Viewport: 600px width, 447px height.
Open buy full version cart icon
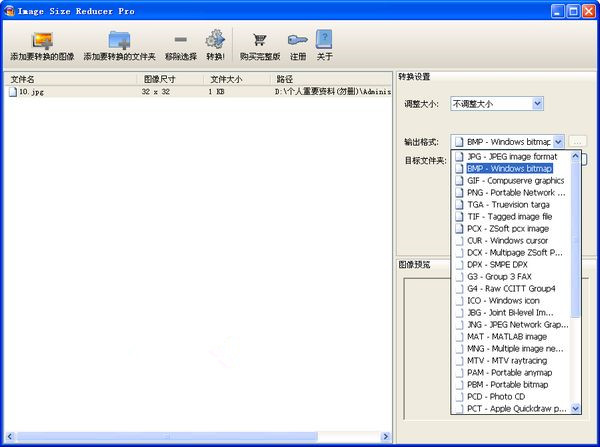coord(260,39)
